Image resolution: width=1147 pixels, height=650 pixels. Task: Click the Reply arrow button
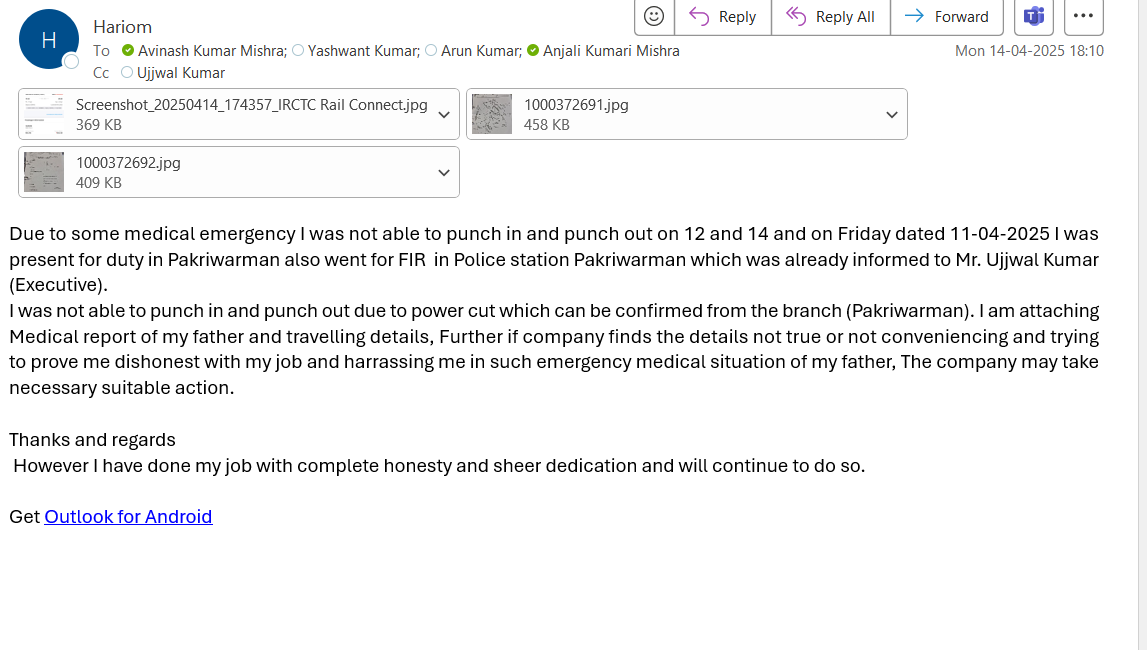click(722, 16)
